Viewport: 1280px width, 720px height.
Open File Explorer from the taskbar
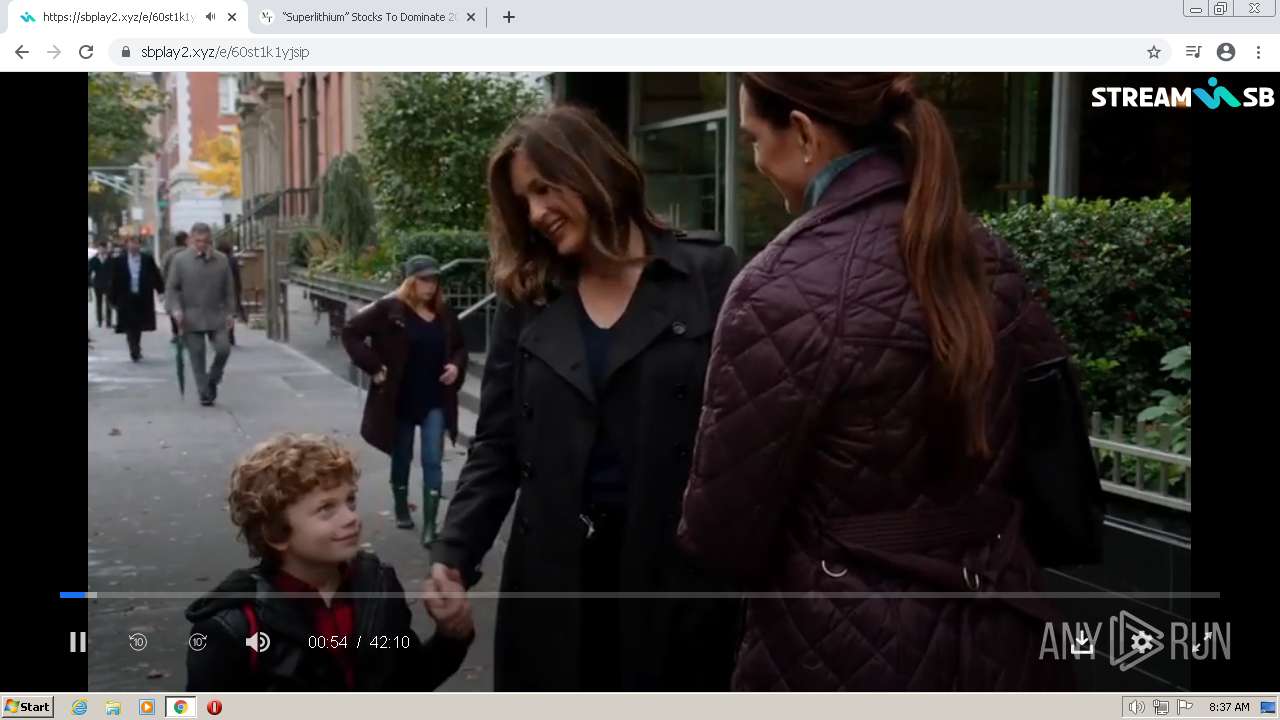(113, 707)
